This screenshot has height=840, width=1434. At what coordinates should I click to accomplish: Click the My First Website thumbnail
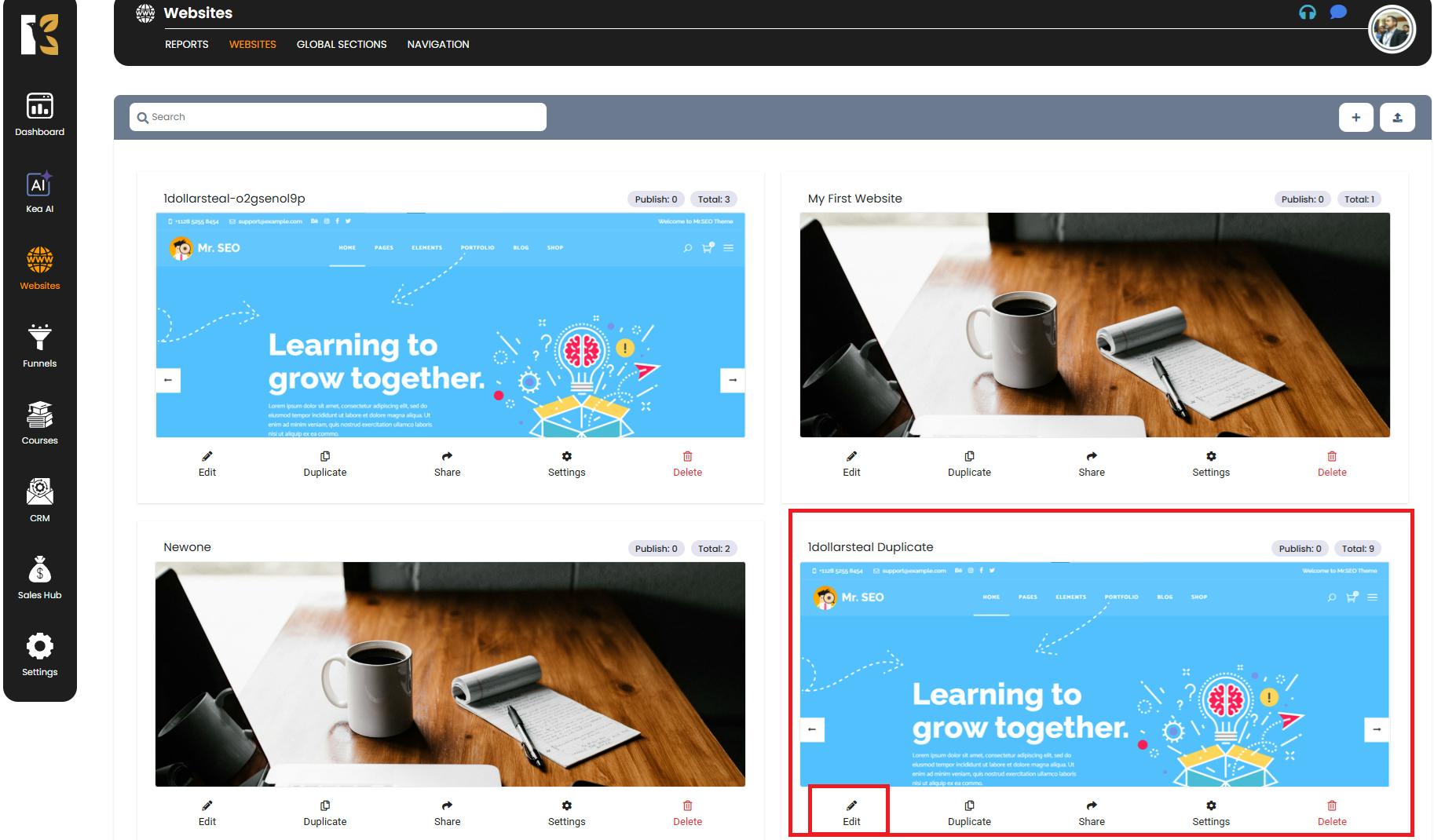click(x=1094, y=325)
